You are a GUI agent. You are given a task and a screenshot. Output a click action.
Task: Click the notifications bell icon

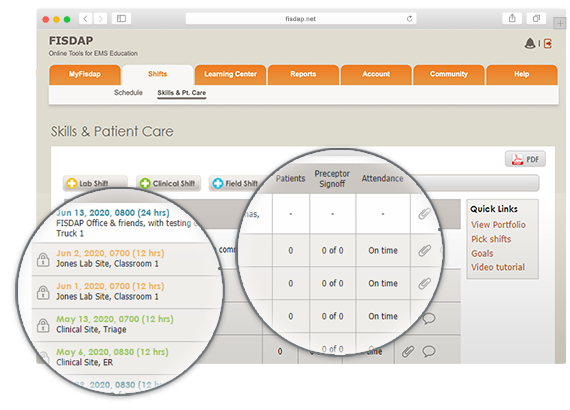(530, 43)
